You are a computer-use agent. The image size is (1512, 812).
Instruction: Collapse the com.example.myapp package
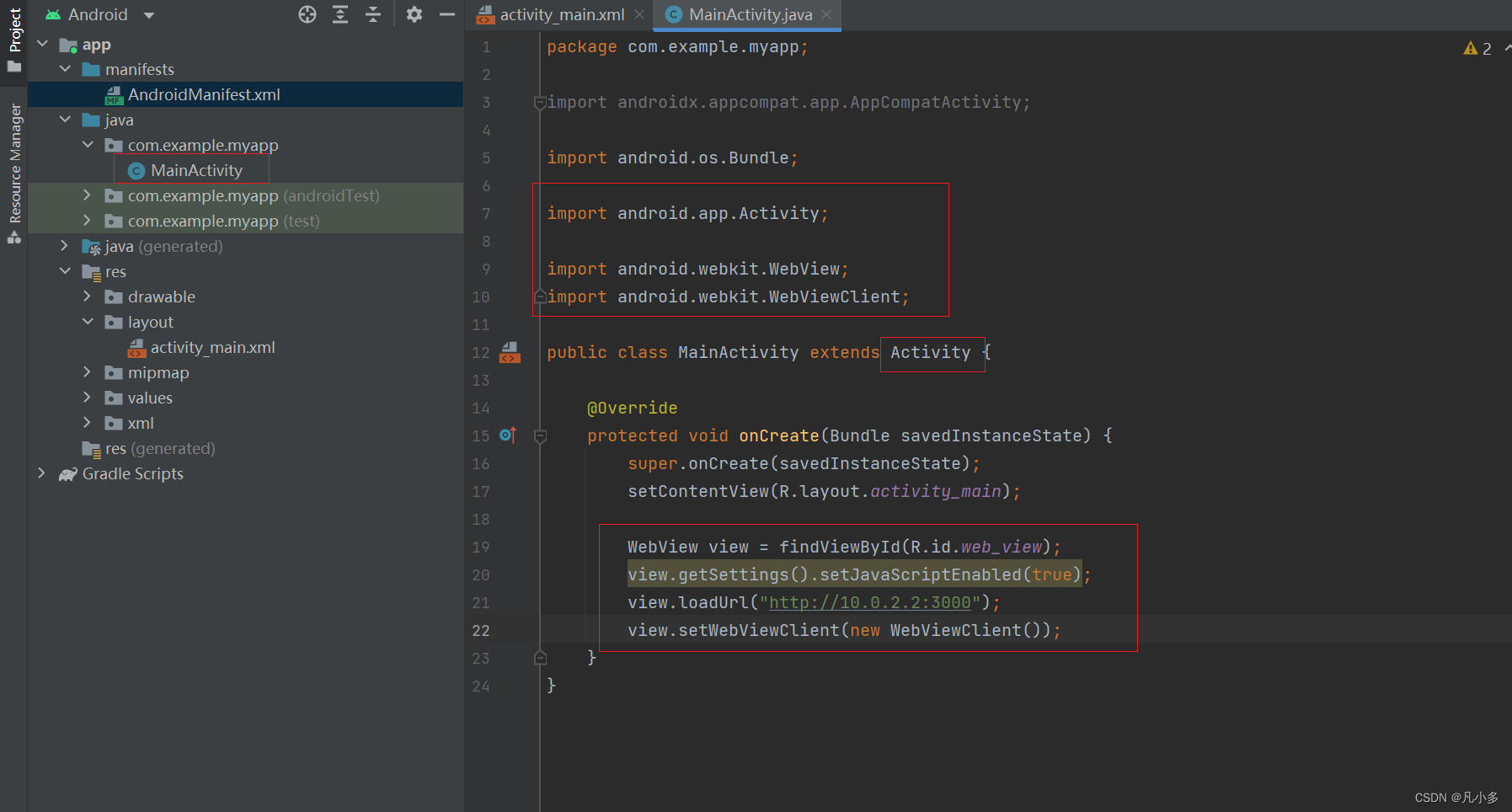click(x=88, y=145)
